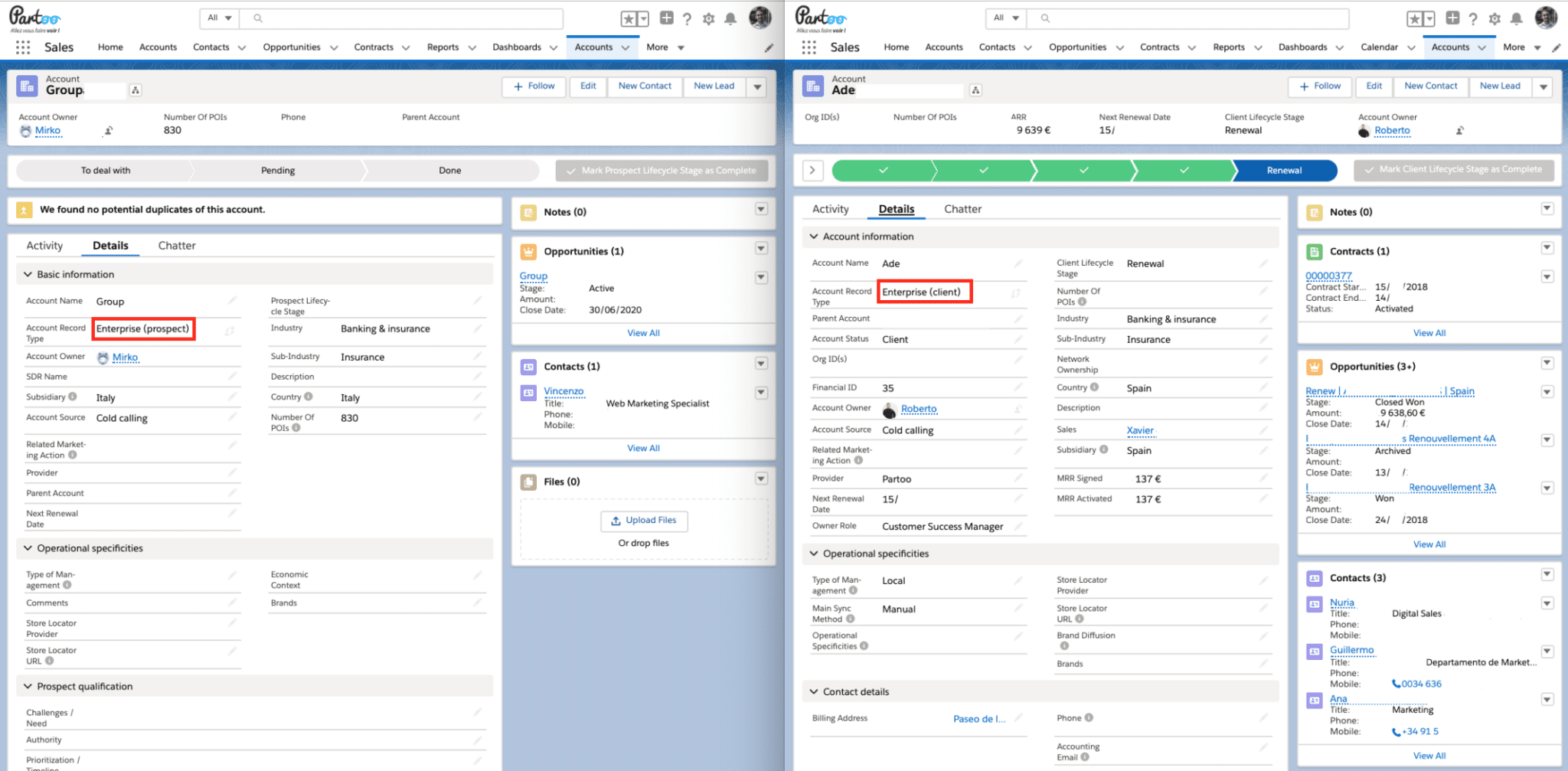Select the Renewal stage on the lifecycle path
1568x771 pixels.
tap(1283, 170)
